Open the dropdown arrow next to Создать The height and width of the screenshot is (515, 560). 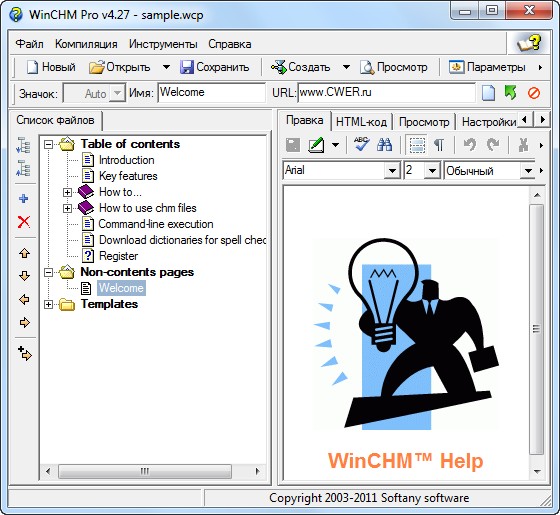(346, 67)
